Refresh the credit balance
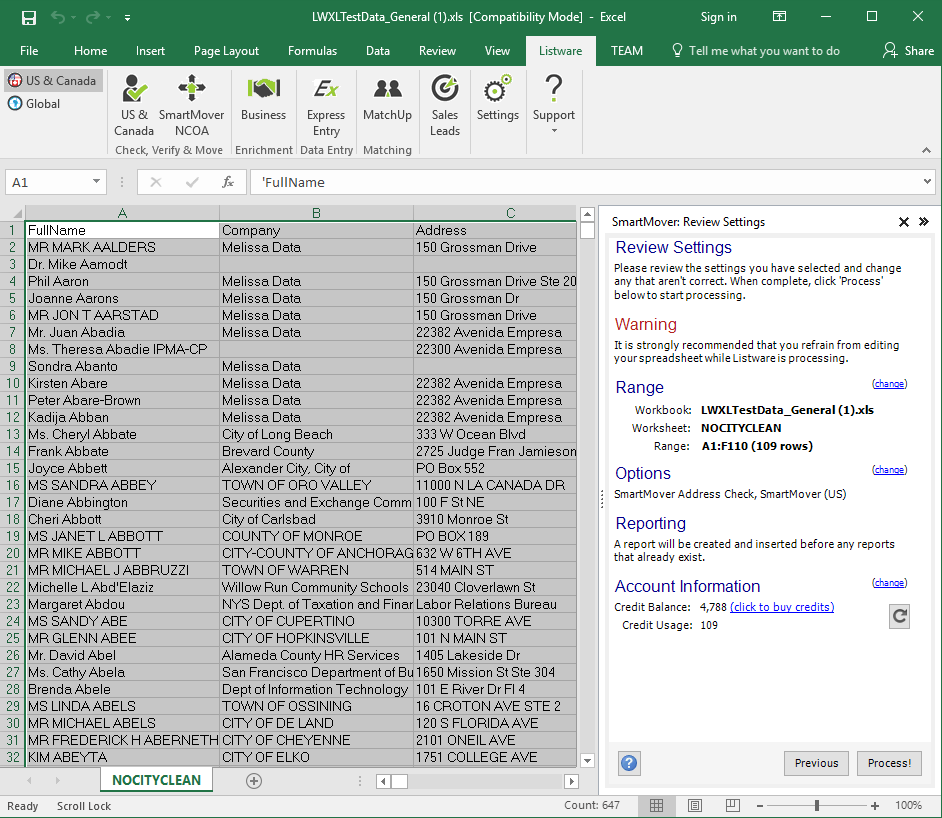Screen dimensions: 942x818 click(899, 617)
